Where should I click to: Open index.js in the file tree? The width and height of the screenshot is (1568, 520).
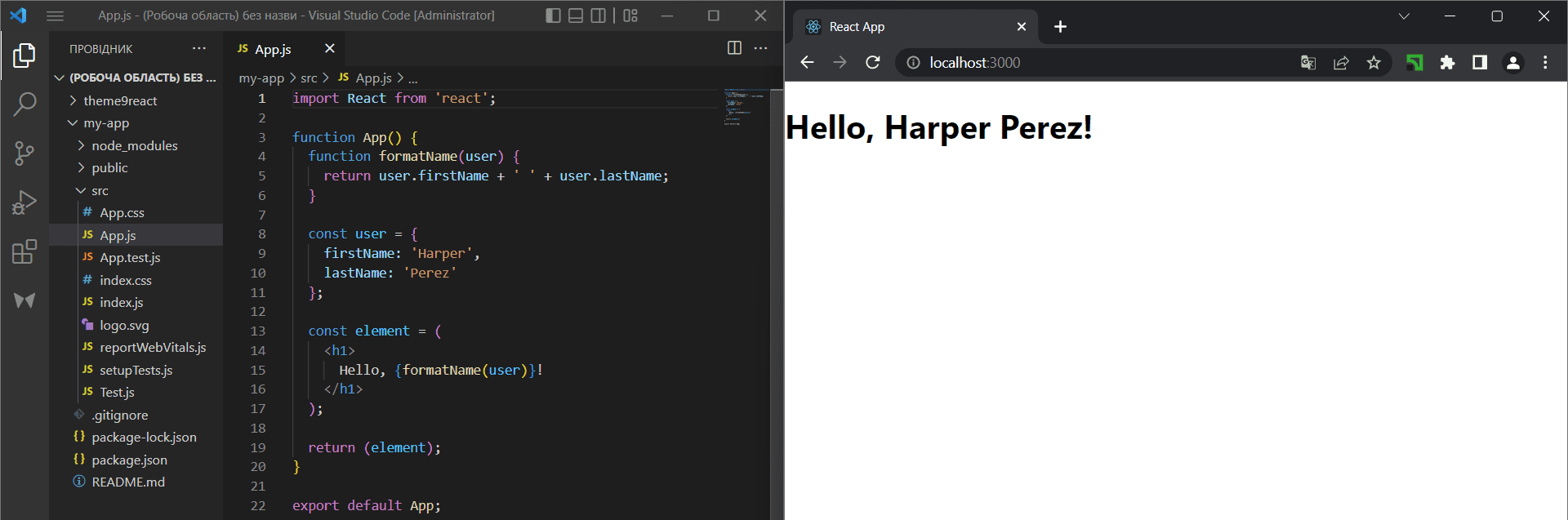coord(121,302)
